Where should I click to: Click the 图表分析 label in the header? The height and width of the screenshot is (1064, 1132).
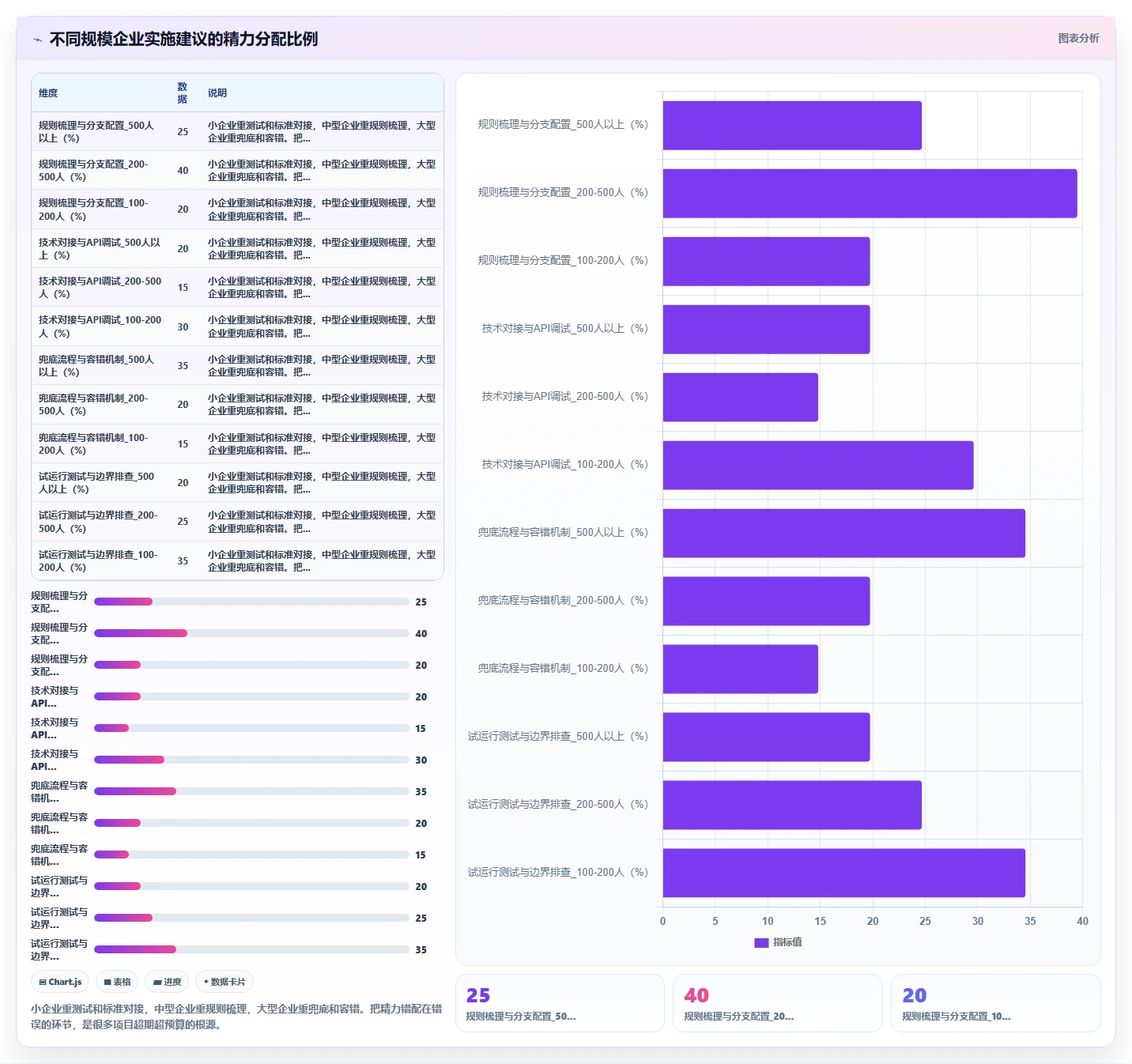pyautogui.click(x=1078, y=38)
